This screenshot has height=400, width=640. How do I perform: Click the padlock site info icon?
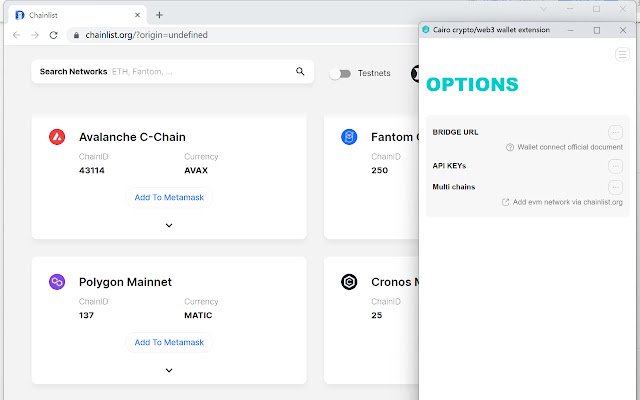coord(76,35)
